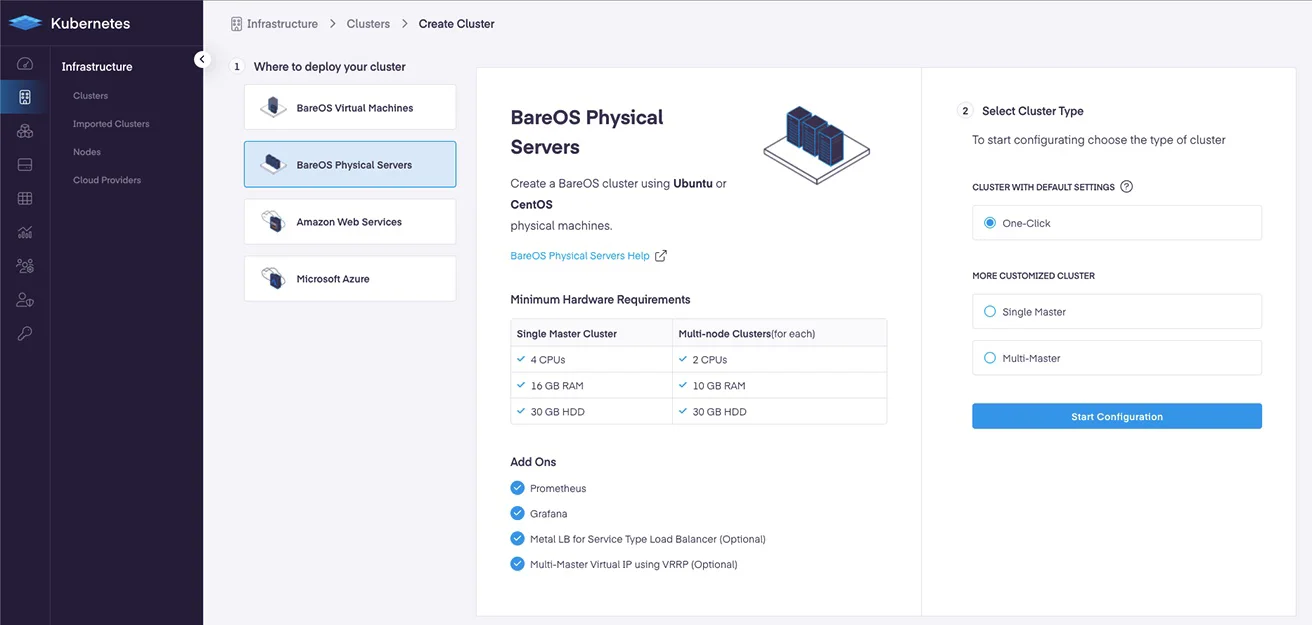Click the Infrastructure breadcrumb building icon

[236, 23]
